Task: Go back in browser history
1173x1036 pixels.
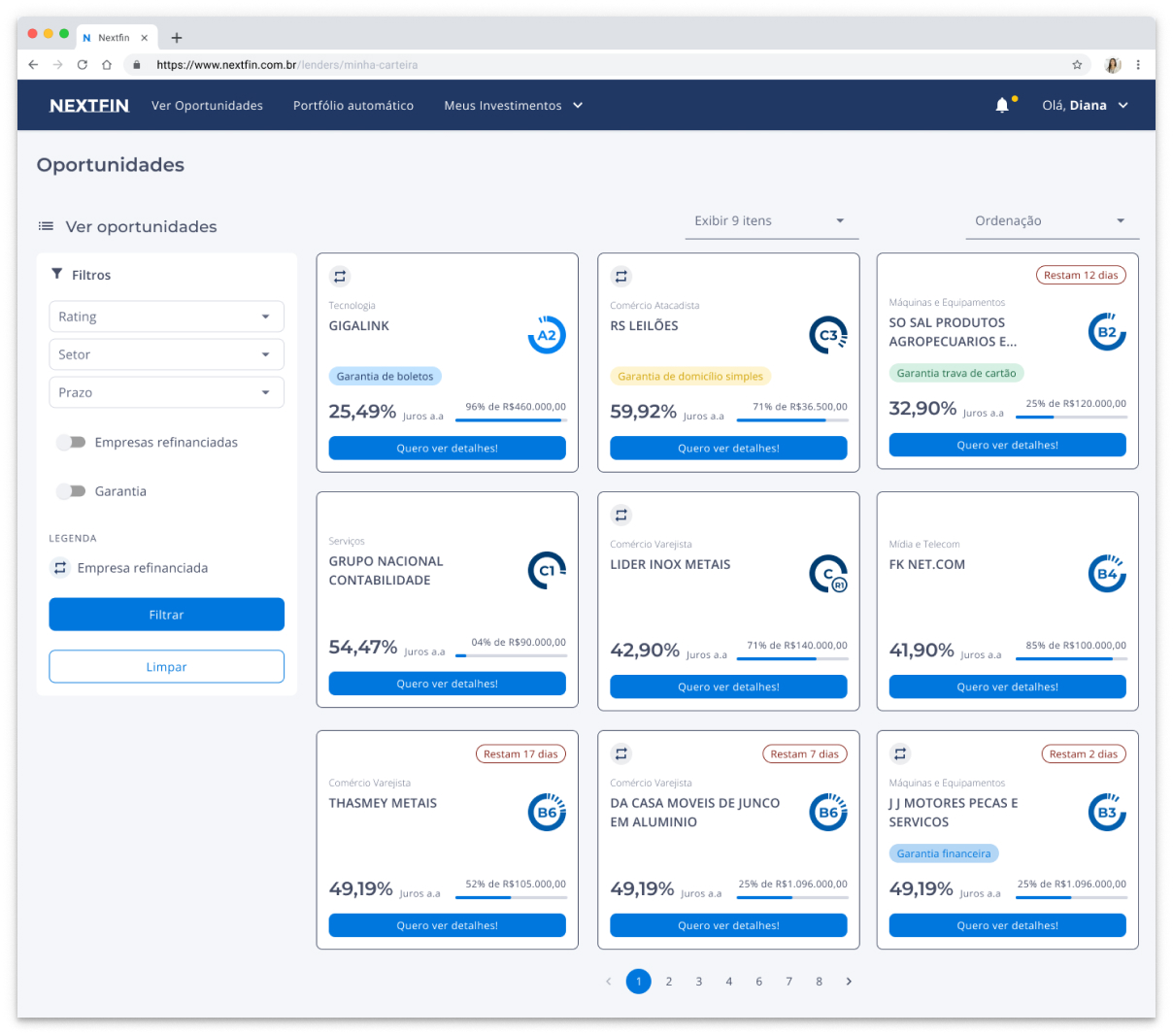Action: point(33,65)
